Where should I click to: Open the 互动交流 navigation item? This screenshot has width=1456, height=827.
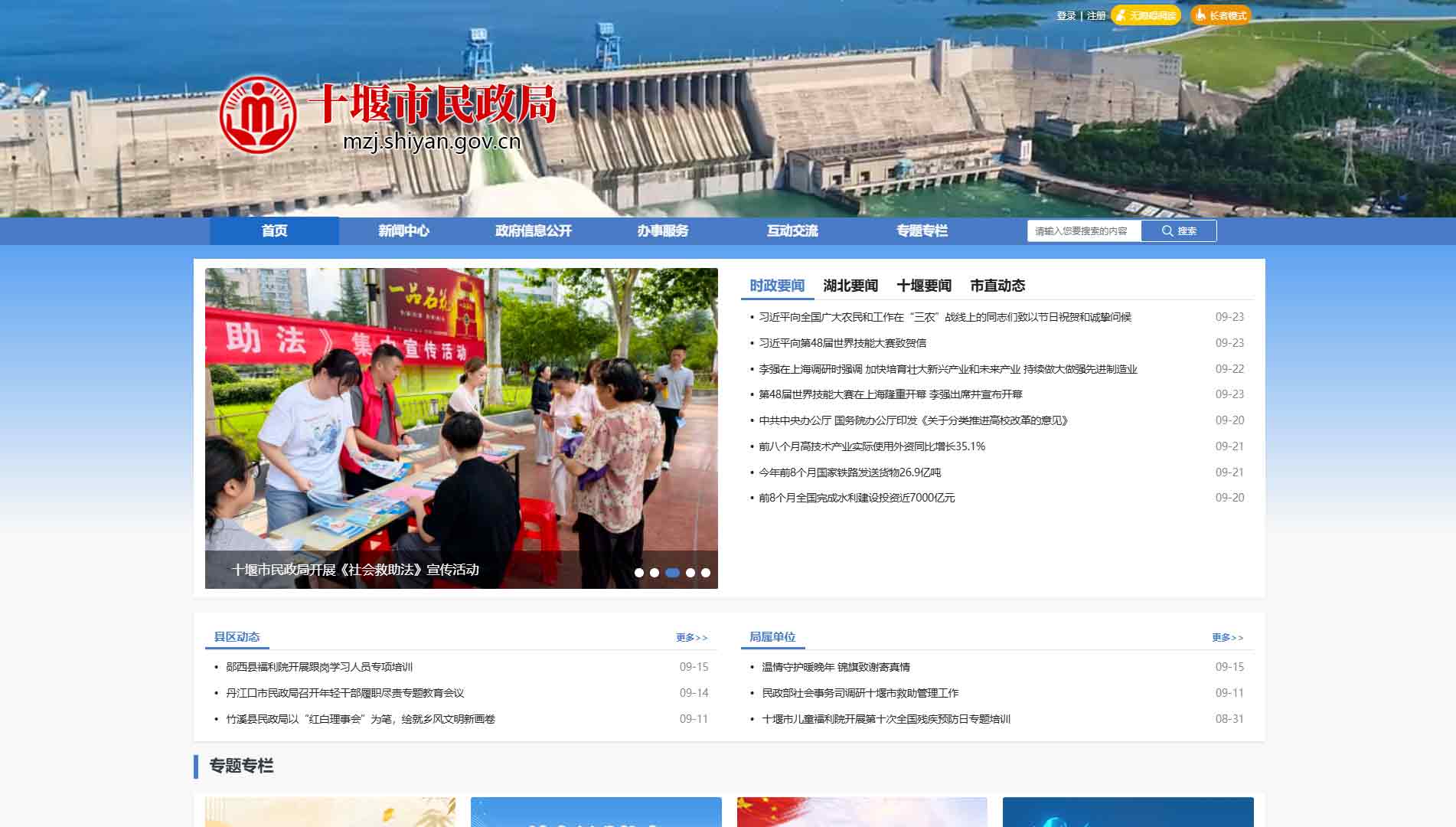[x=792, y=230]
